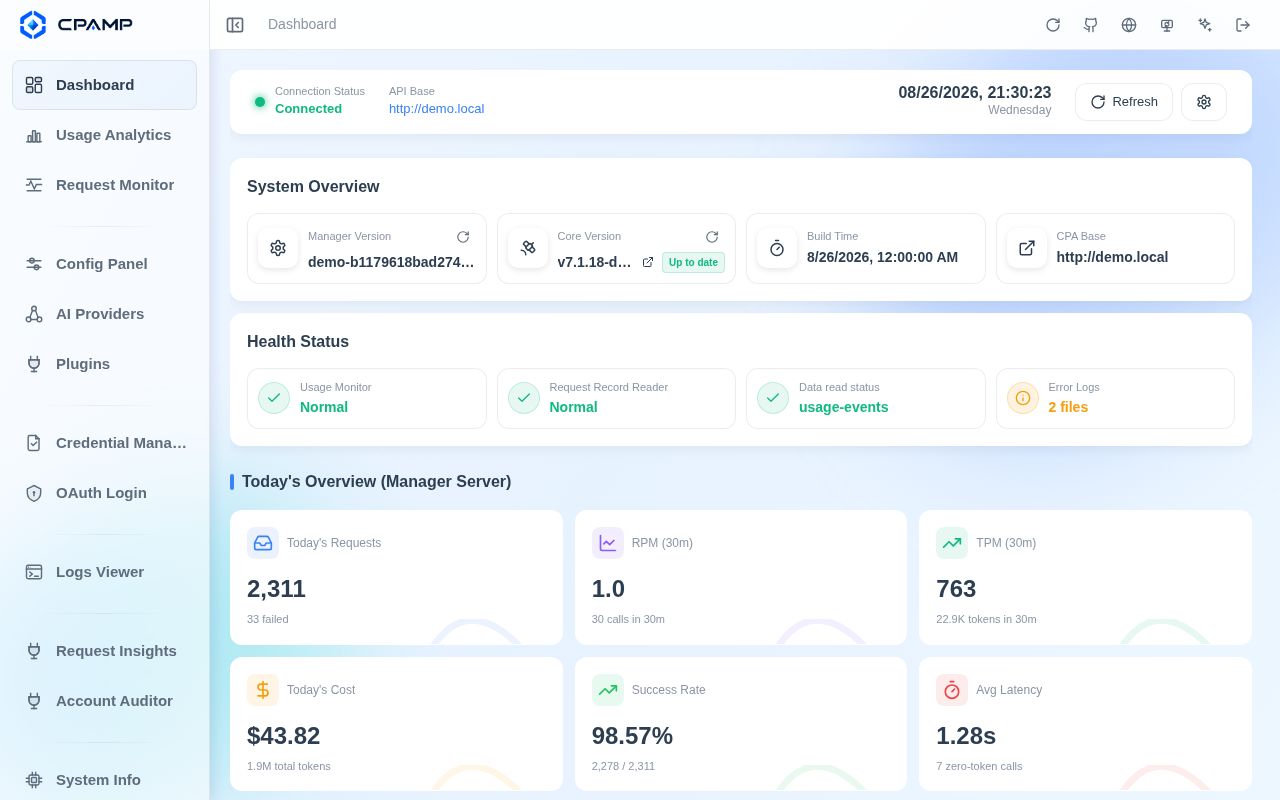Open Config Panel from the sidebar

[104, 264]
